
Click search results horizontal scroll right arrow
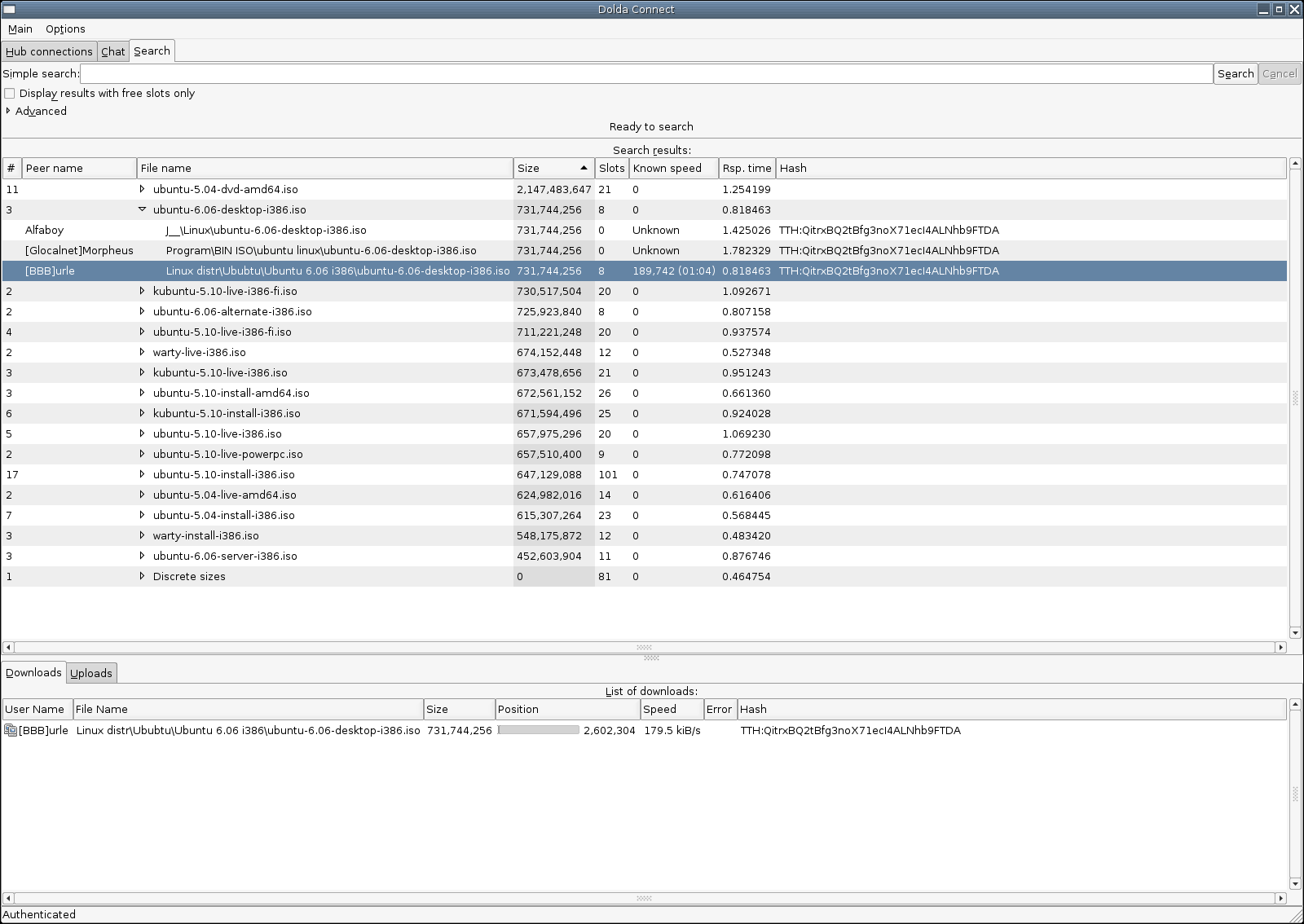click(1281, 647)
